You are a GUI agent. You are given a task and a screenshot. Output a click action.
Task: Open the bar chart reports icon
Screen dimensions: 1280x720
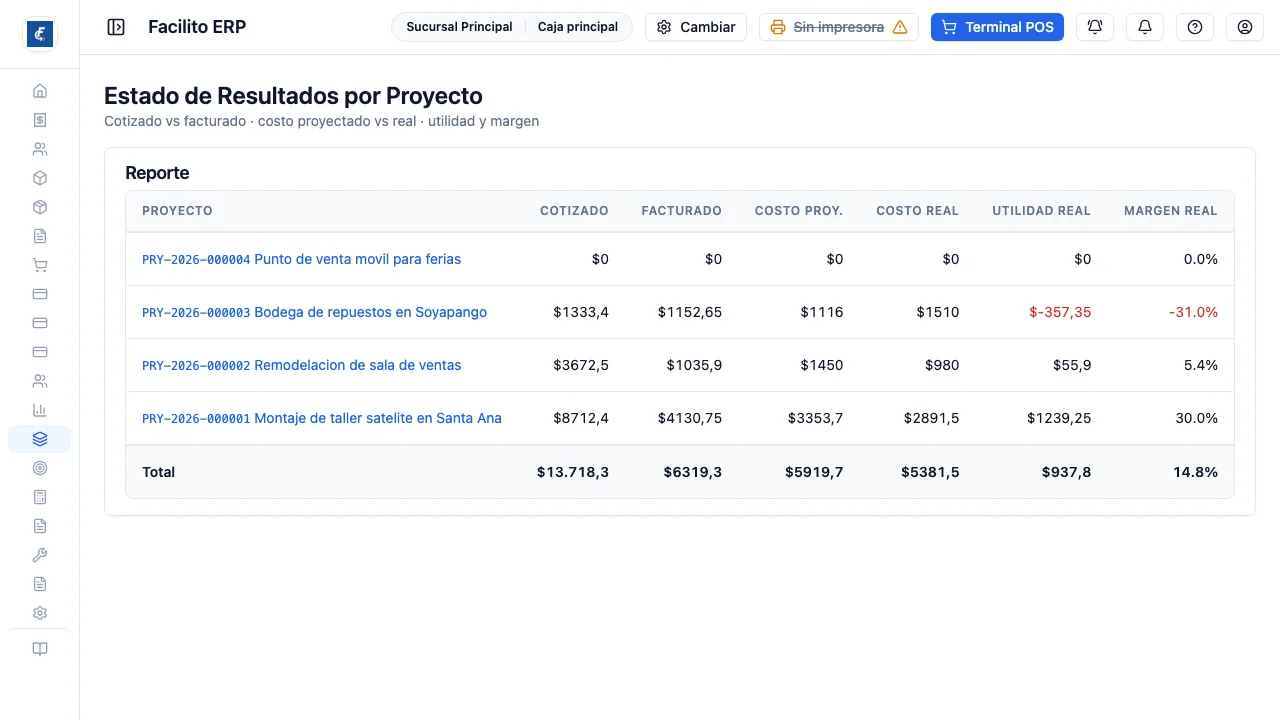click(40, 410)
